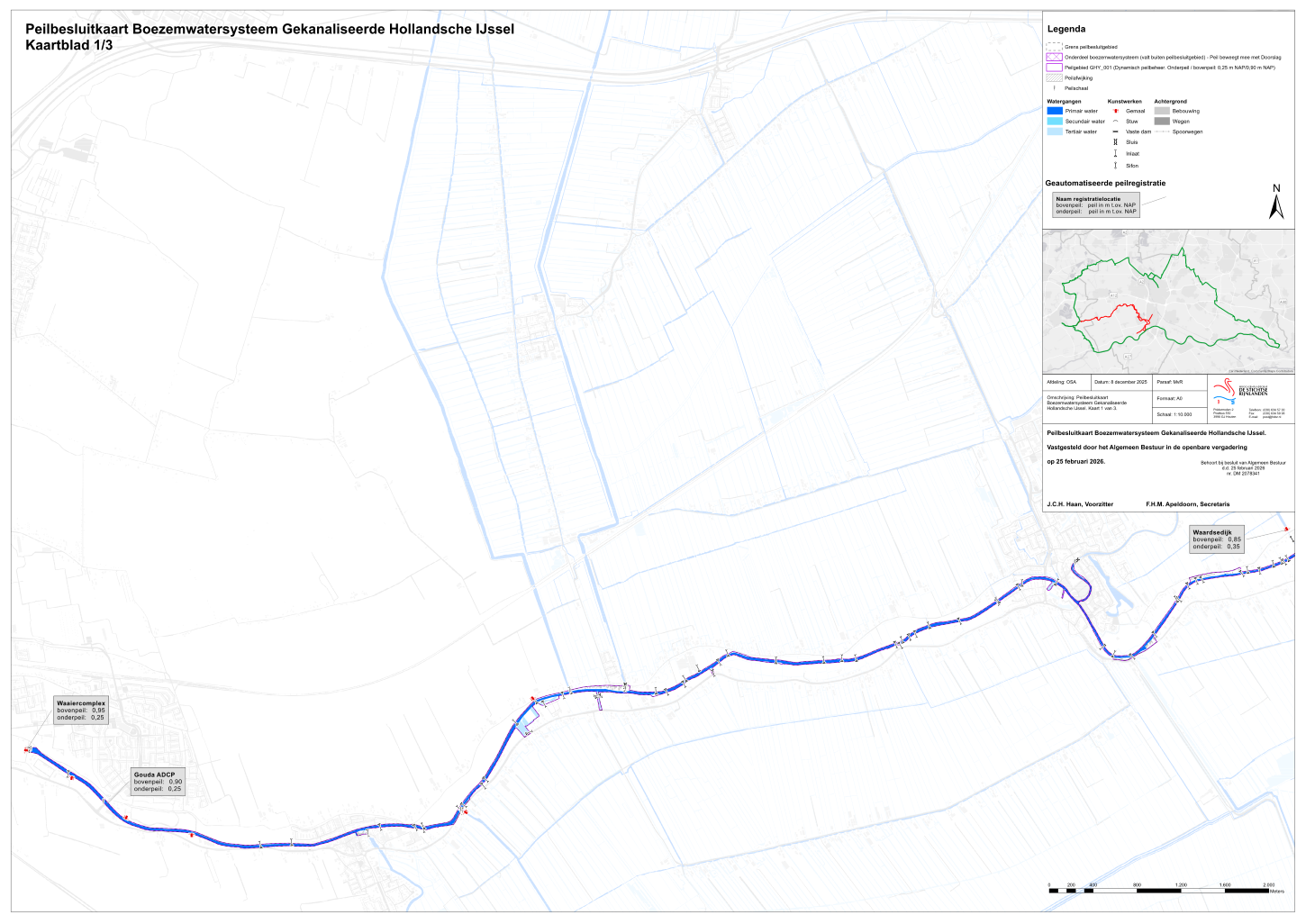
Task: Click the De Stichtse Rijnlanden swan logo
Action: pos(1224,392)
